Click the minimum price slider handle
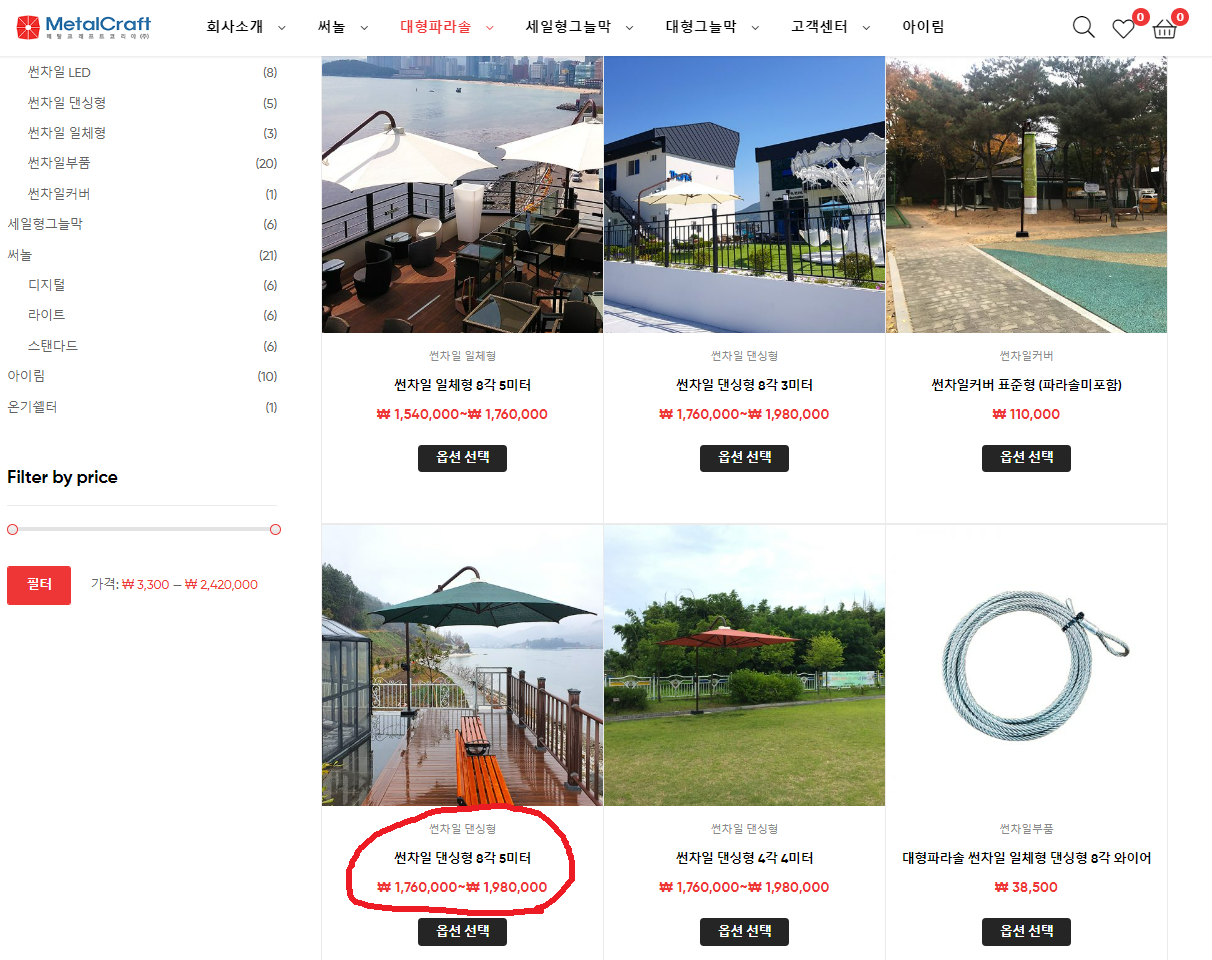This screenshot has width=1212, height=960. coord(12,529)
